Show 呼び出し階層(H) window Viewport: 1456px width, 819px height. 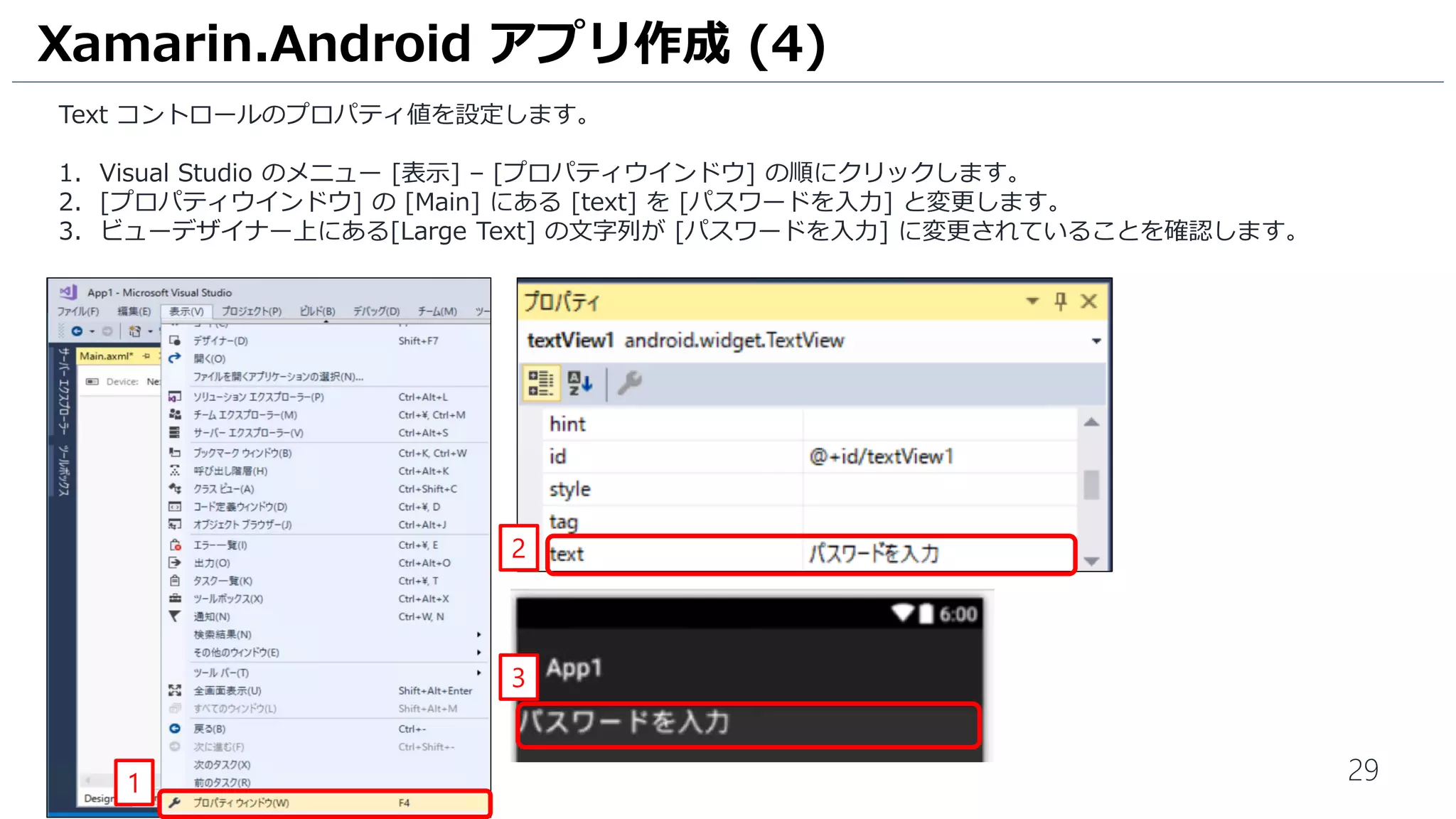(x=326, y=471)
